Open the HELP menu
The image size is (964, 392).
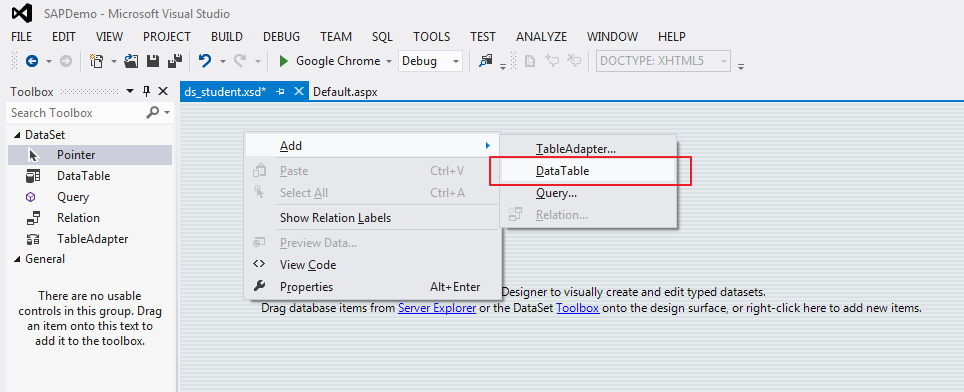(672, 37)
